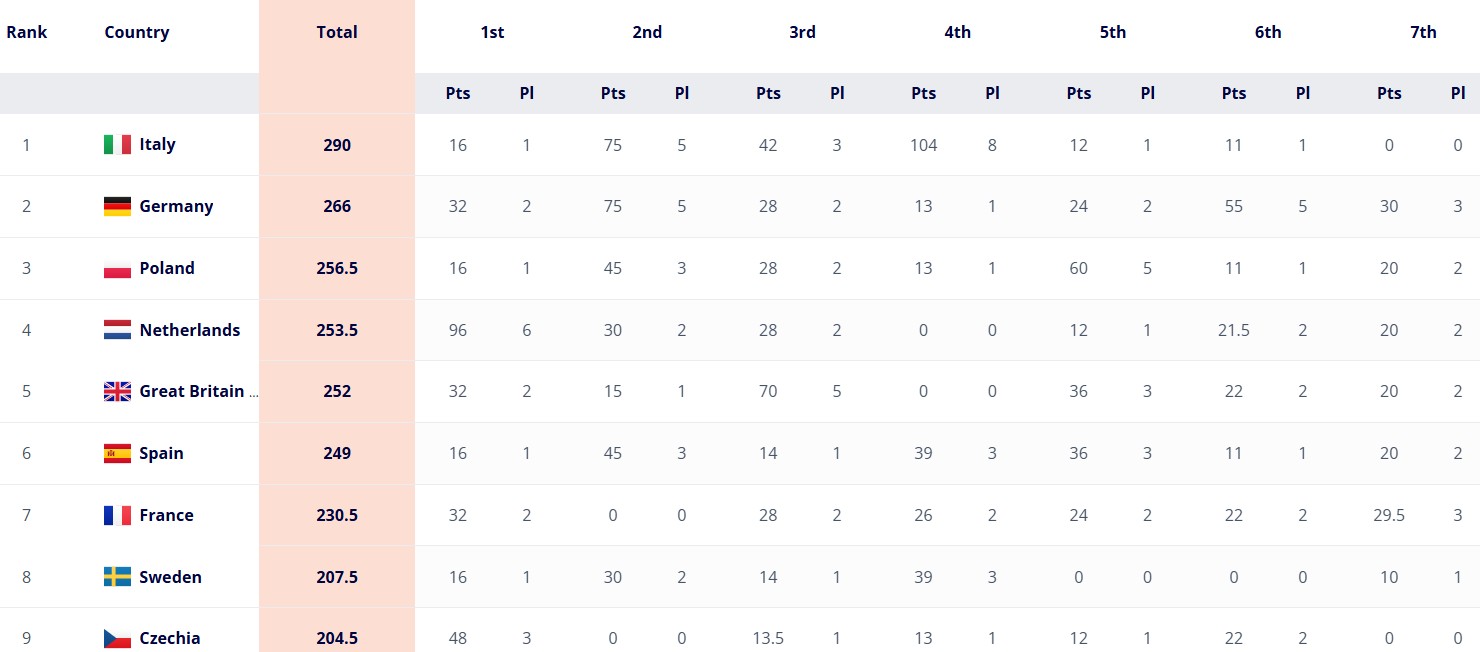Click the Czechia flag icon
1480x652 pixels.
[x=117, y=638]
